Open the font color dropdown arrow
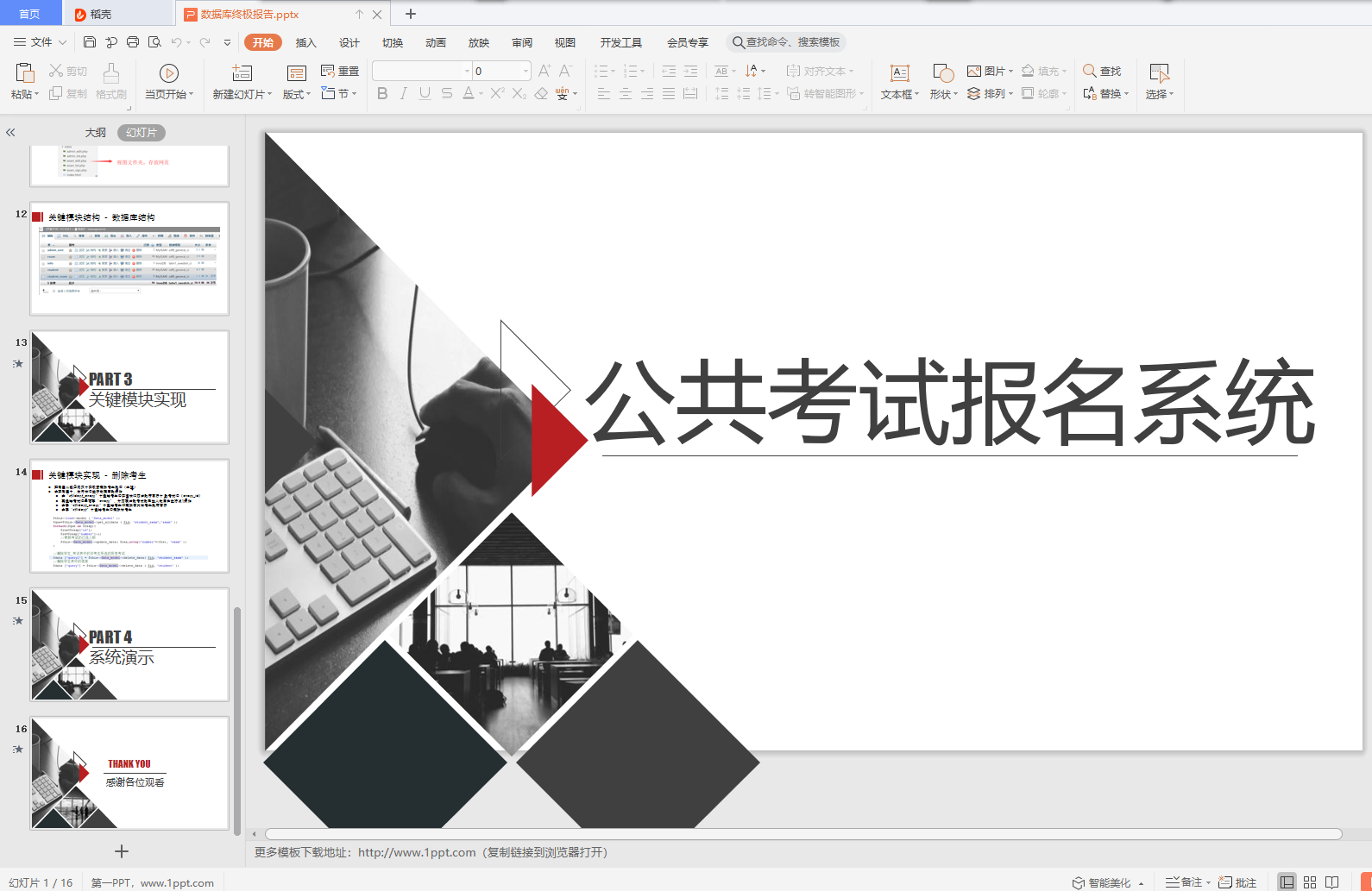The width and height of the screenshot is (1372, 891). pos(481,93)
